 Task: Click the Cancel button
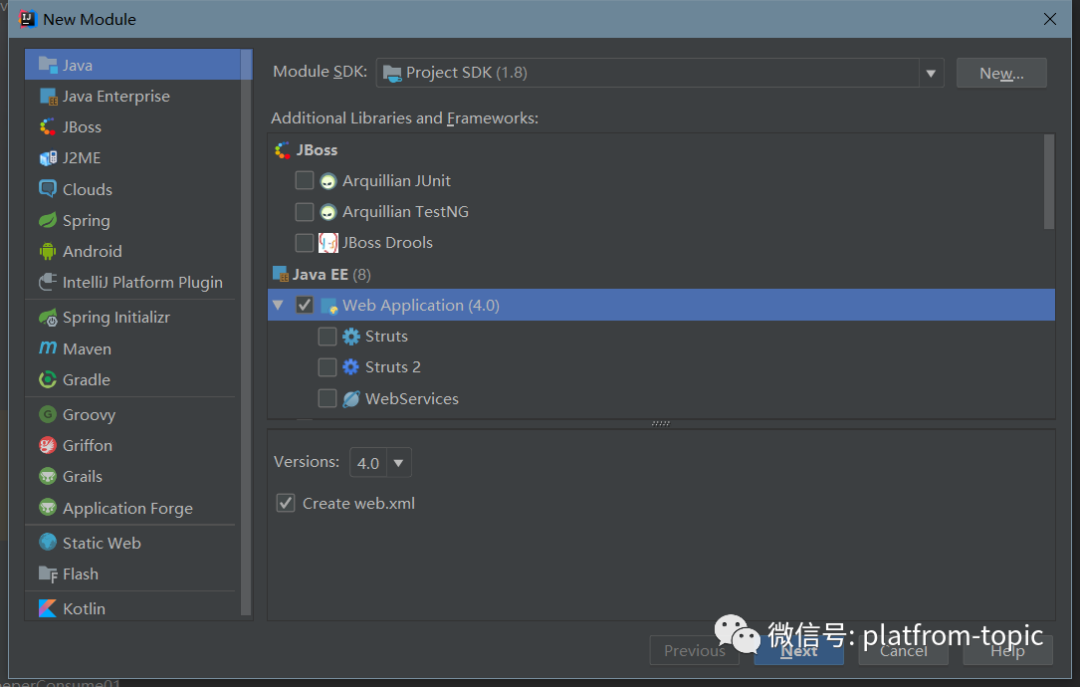click(903, 650)
